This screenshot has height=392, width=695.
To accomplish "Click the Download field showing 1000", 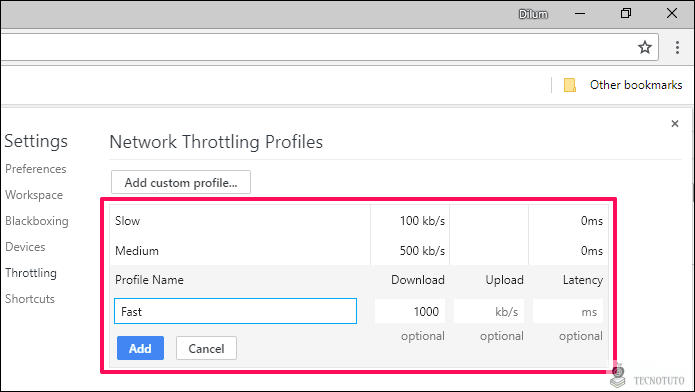I will tap(410, 311).
